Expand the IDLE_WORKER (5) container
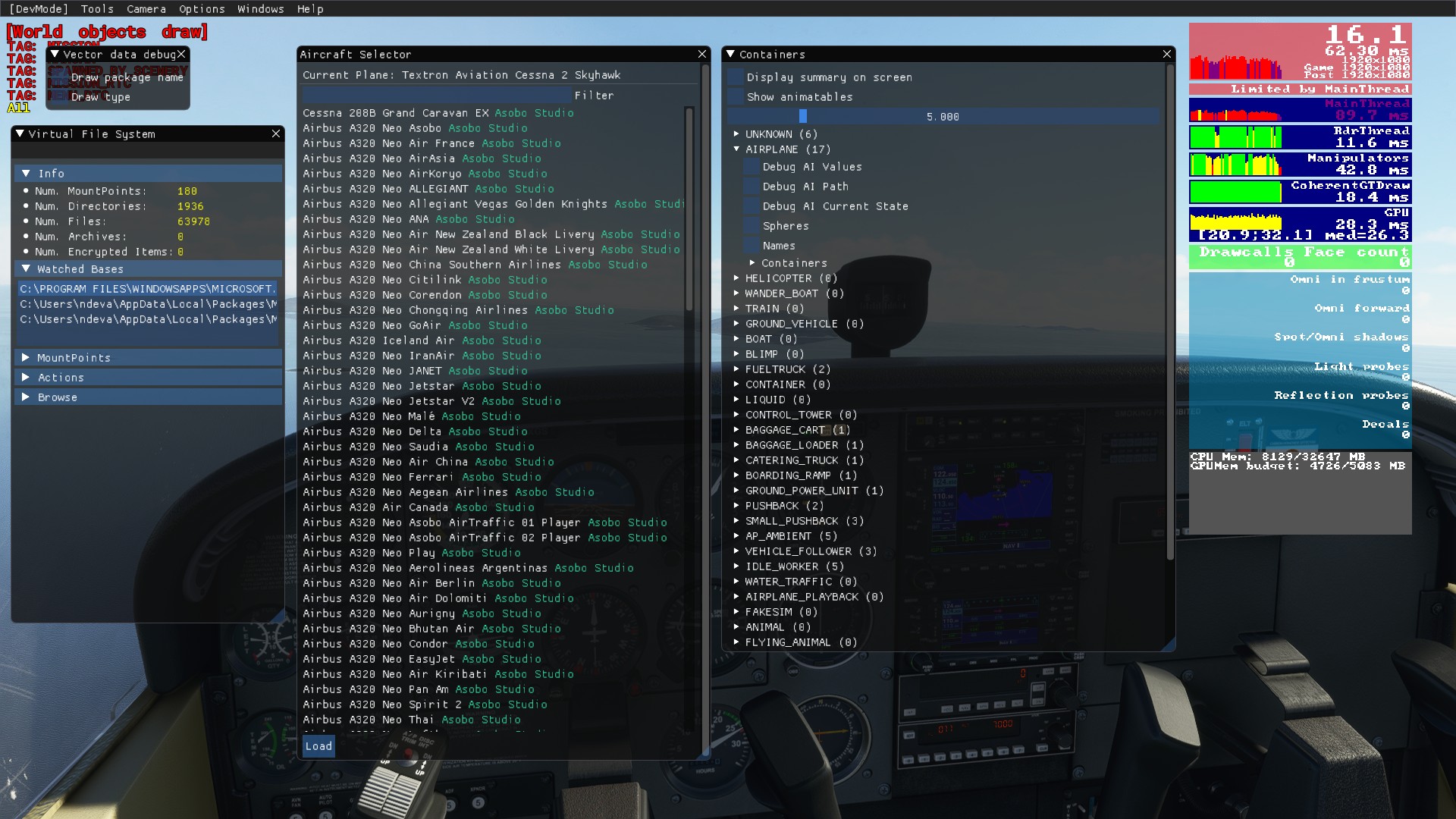 tap(736, 566)
